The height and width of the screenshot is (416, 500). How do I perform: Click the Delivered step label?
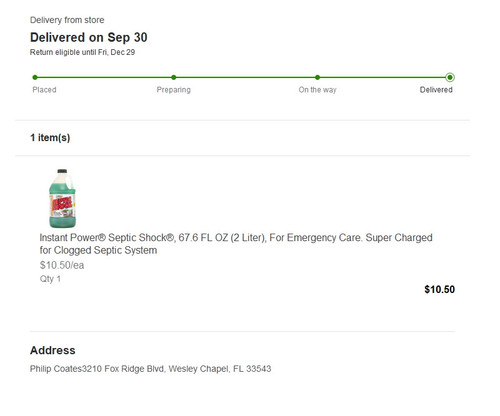tap(436, 90)
